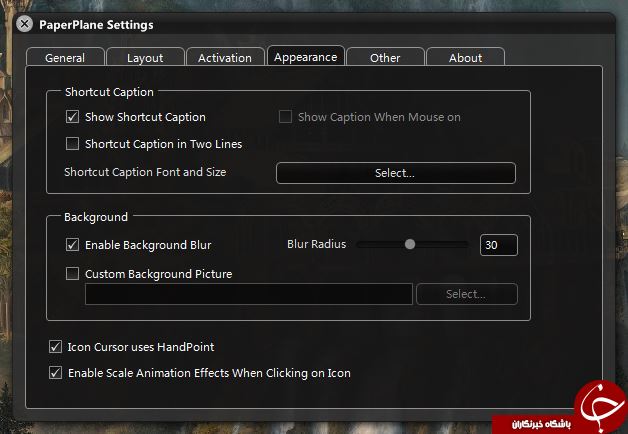Toggle Enable Scale Animation Effects checkbox
This screenshot has width=628, height=434.
click(55, 373)
